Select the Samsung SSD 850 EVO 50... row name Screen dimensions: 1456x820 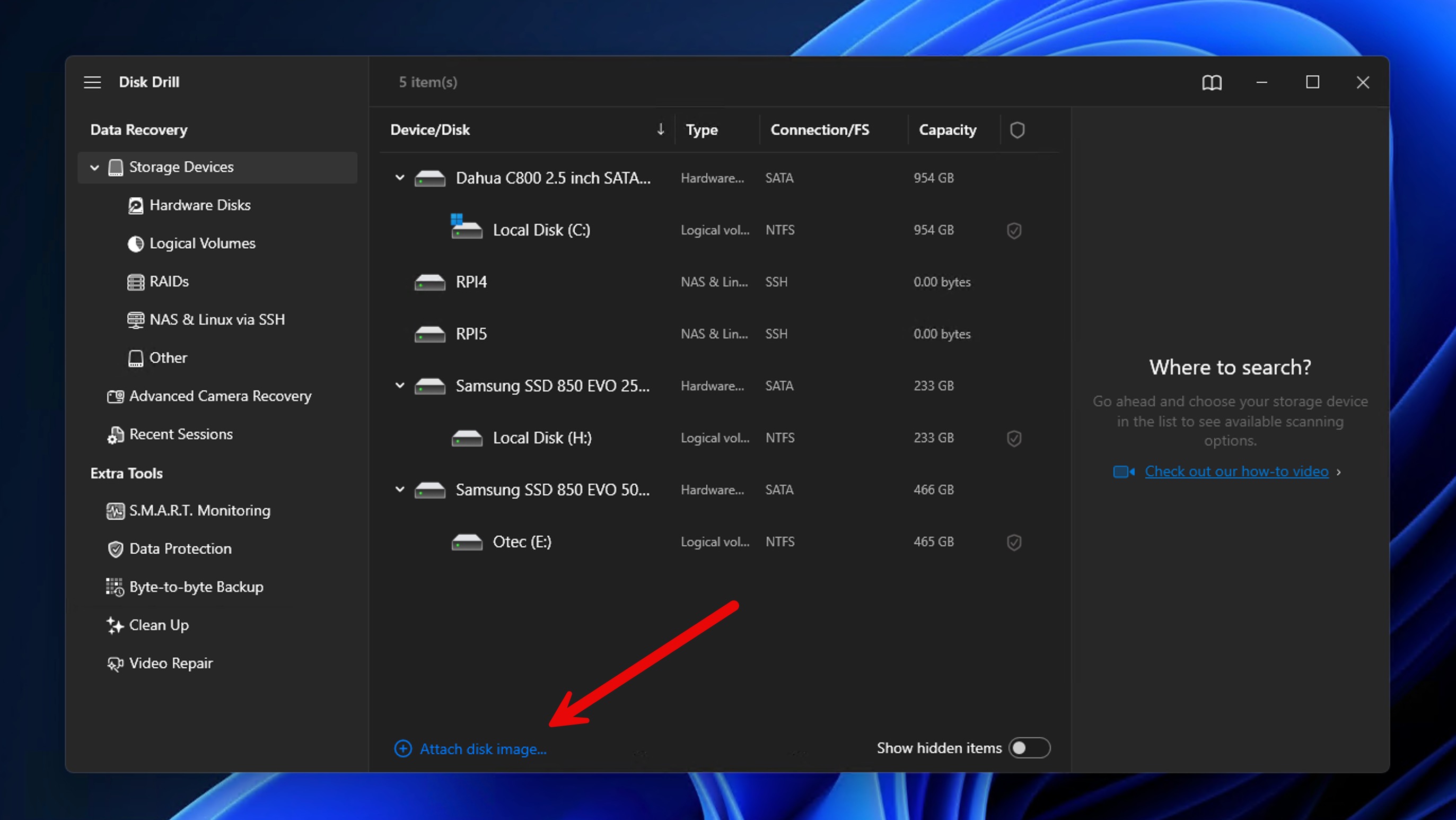[552, 490]
